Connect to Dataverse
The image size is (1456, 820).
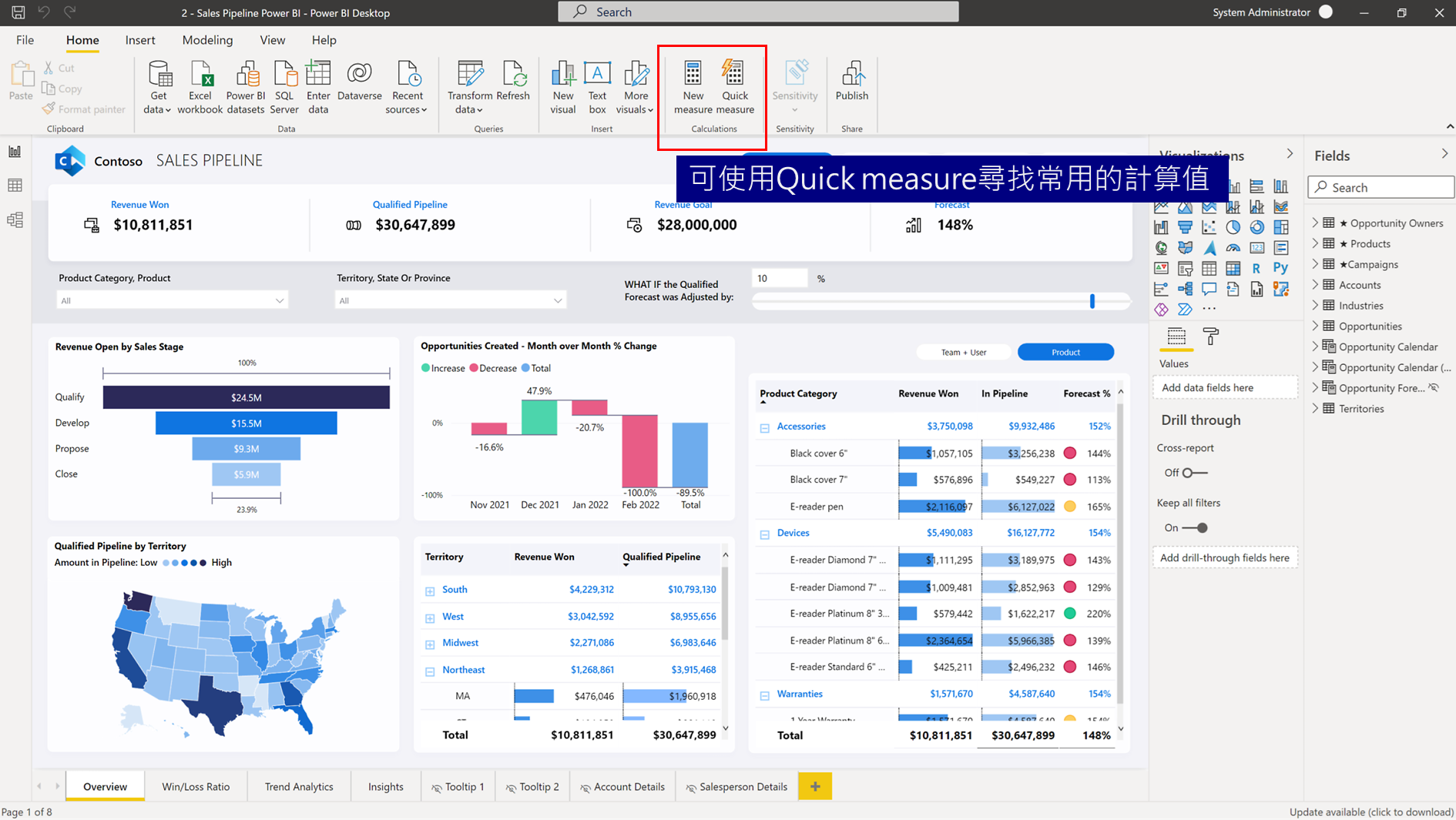point(359,82)
